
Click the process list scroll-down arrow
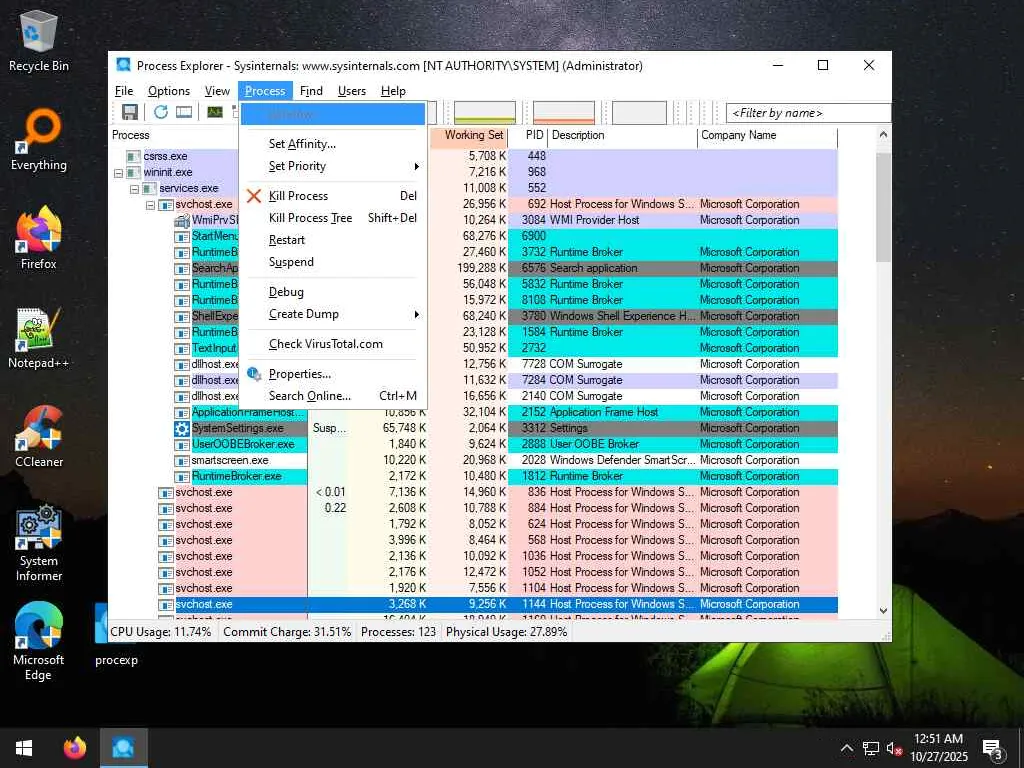[883, 611]
